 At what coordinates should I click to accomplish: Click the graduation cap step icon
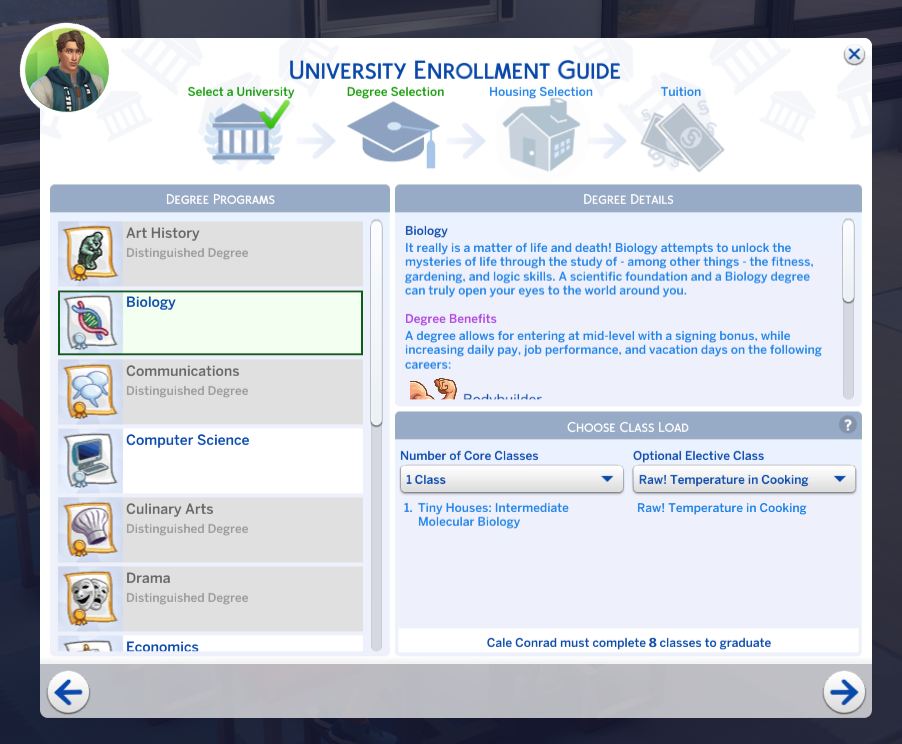(x=393, y=135)
